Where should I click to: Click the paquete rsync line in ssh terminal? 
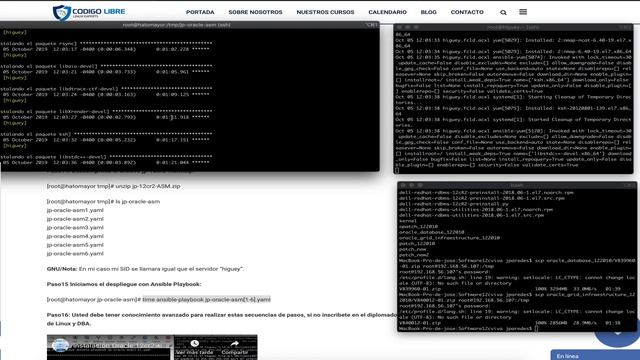coord(106,43)
